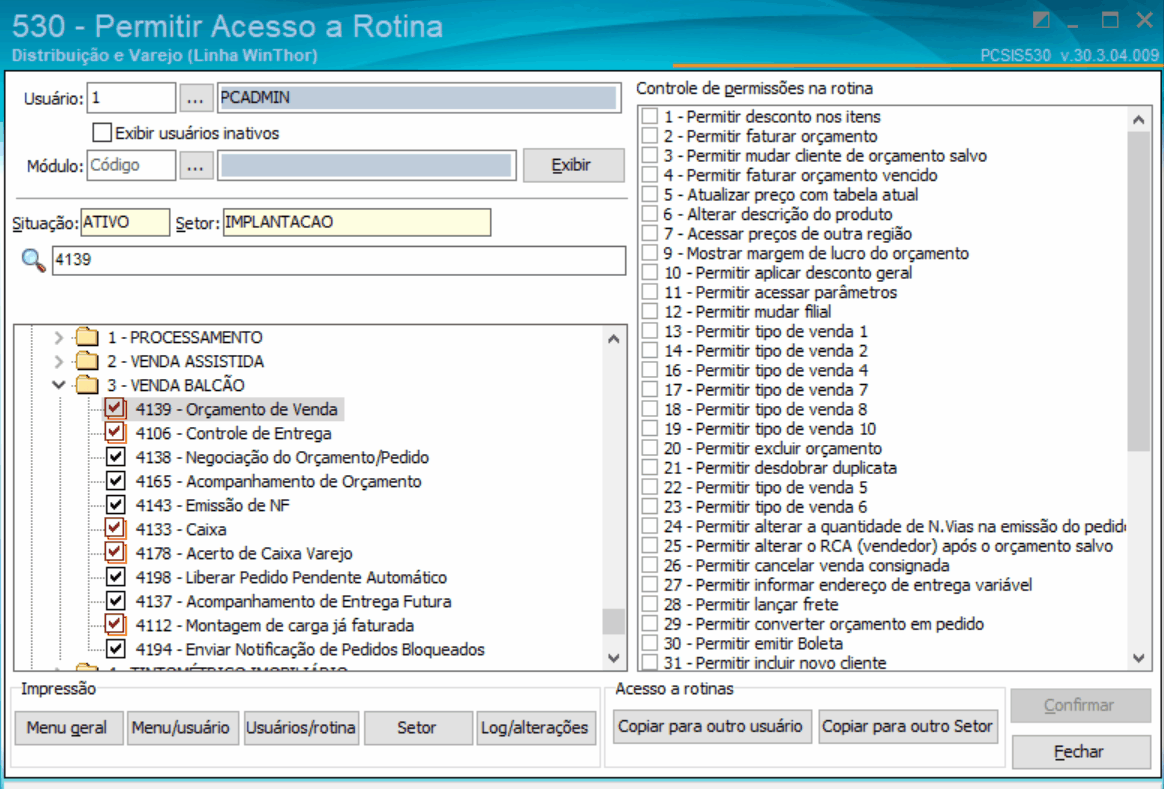This screenshot has height=789, width=1164.
Task: Uncheck 4137 - Acompanhamento de Entrega Futura checkbox
Action: point(115,600)
